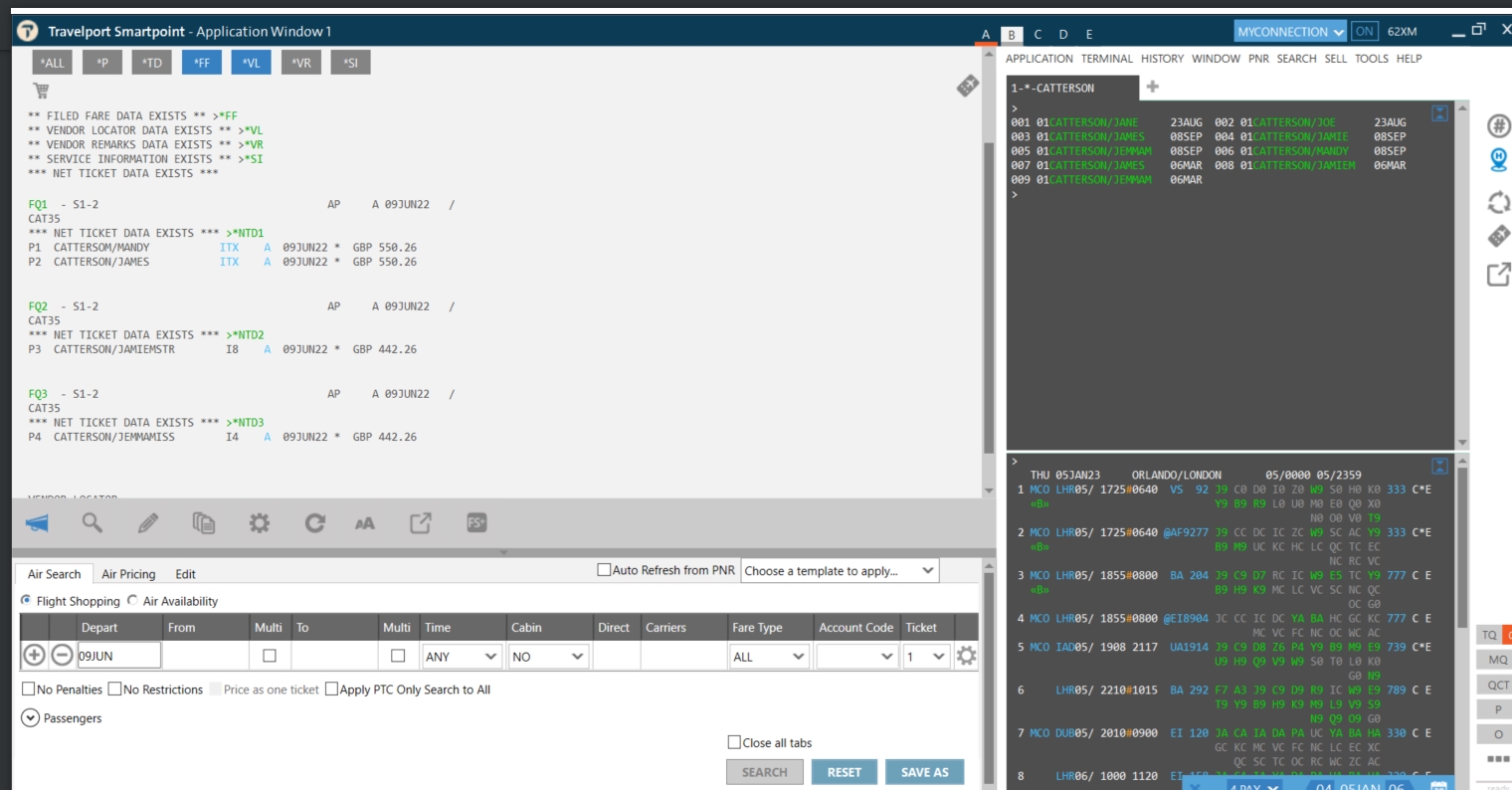Tick Close all tabs checkbox
Screen dimensions: 1512x790
coord(734,742)
